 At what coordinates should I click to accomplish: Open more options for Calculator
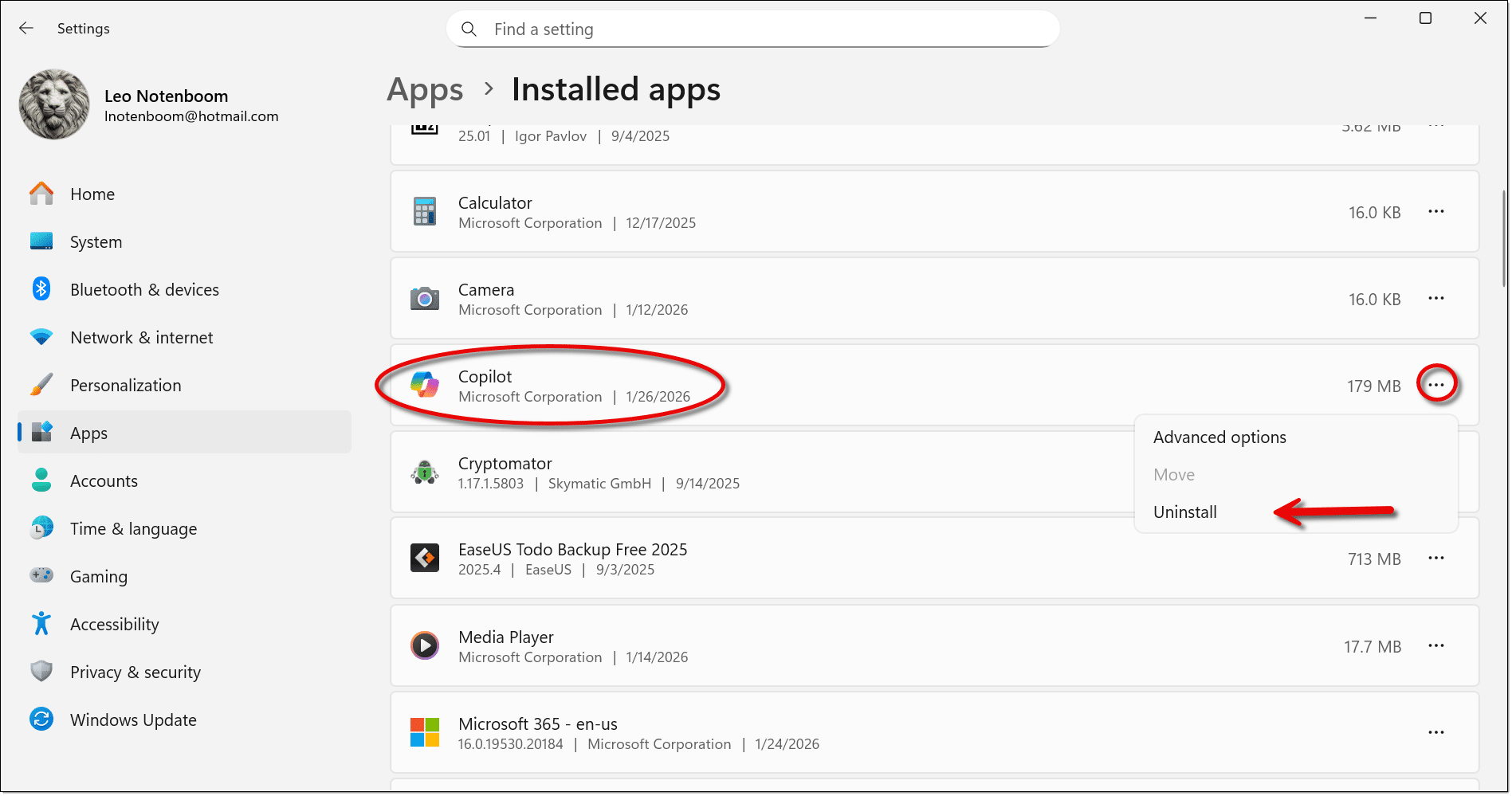(1435, 212)
